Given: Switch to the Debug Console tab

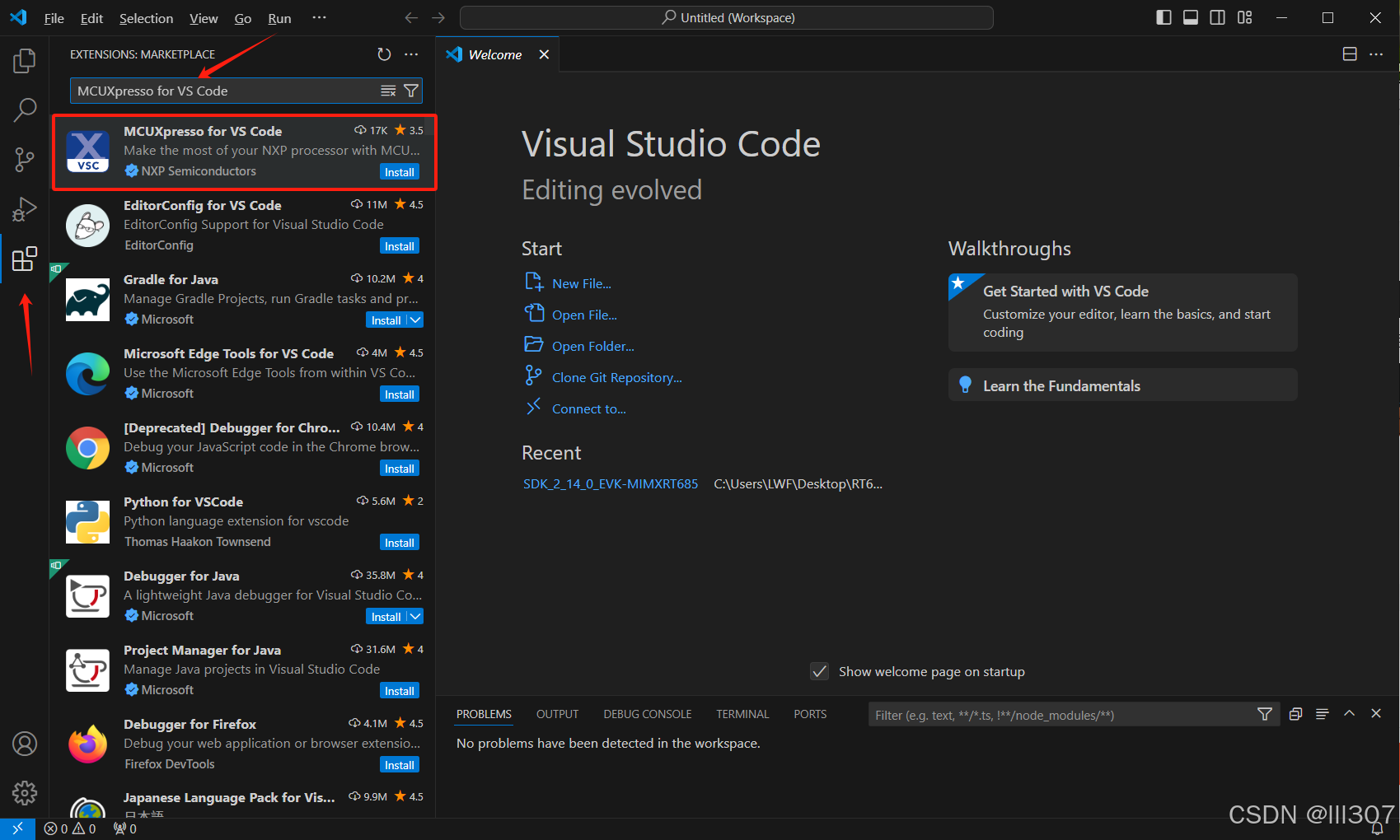Looking at the screenshot, I should pos(647,714).
